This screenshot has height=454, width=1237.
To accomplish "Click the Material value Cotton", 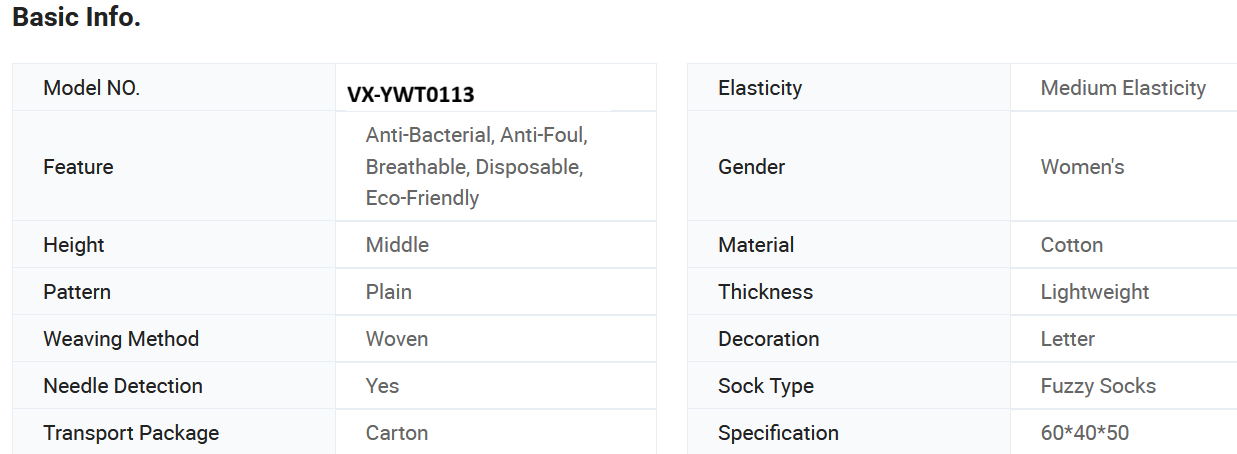I will [x=1072, y=245].
